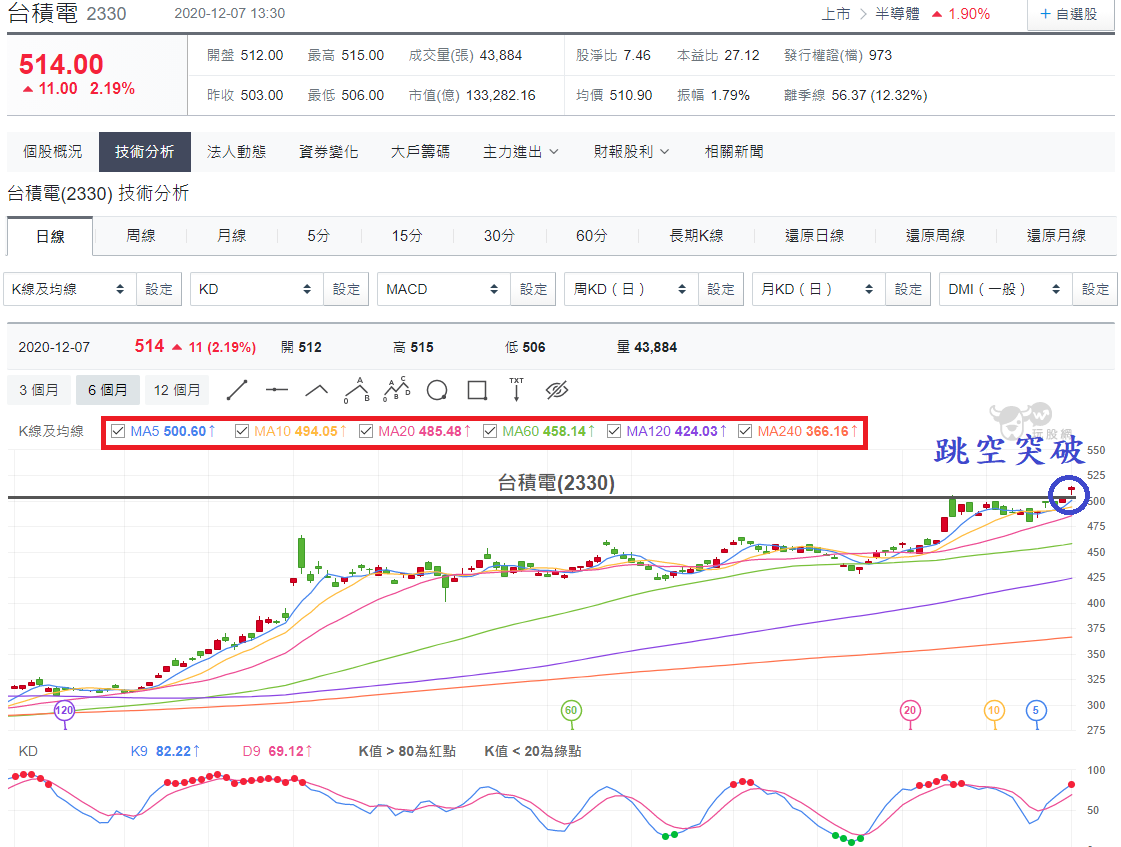Screen dimensions: 1121x847
Task: Switch to the 還原日線 chart tab
Action: 815,235
